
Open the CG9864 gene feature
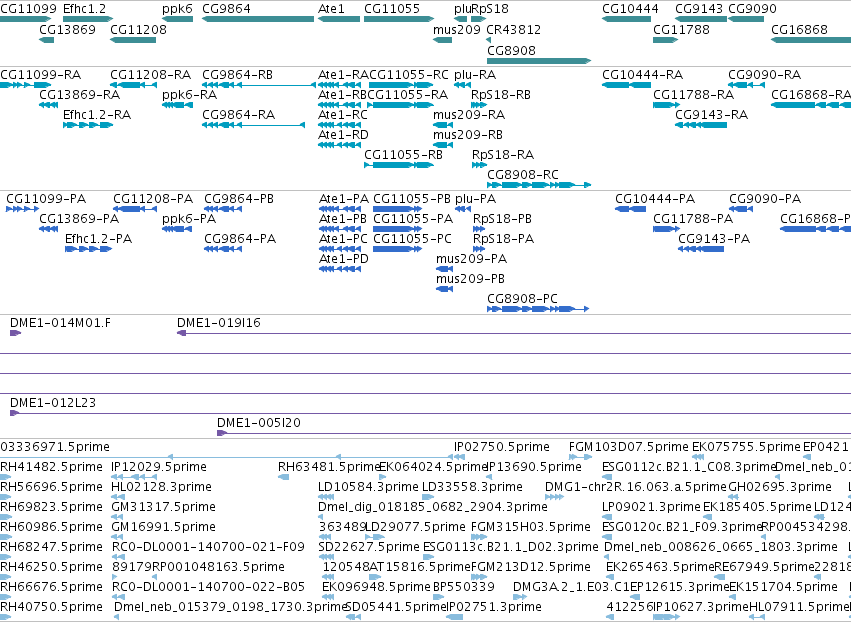point(258,19)
